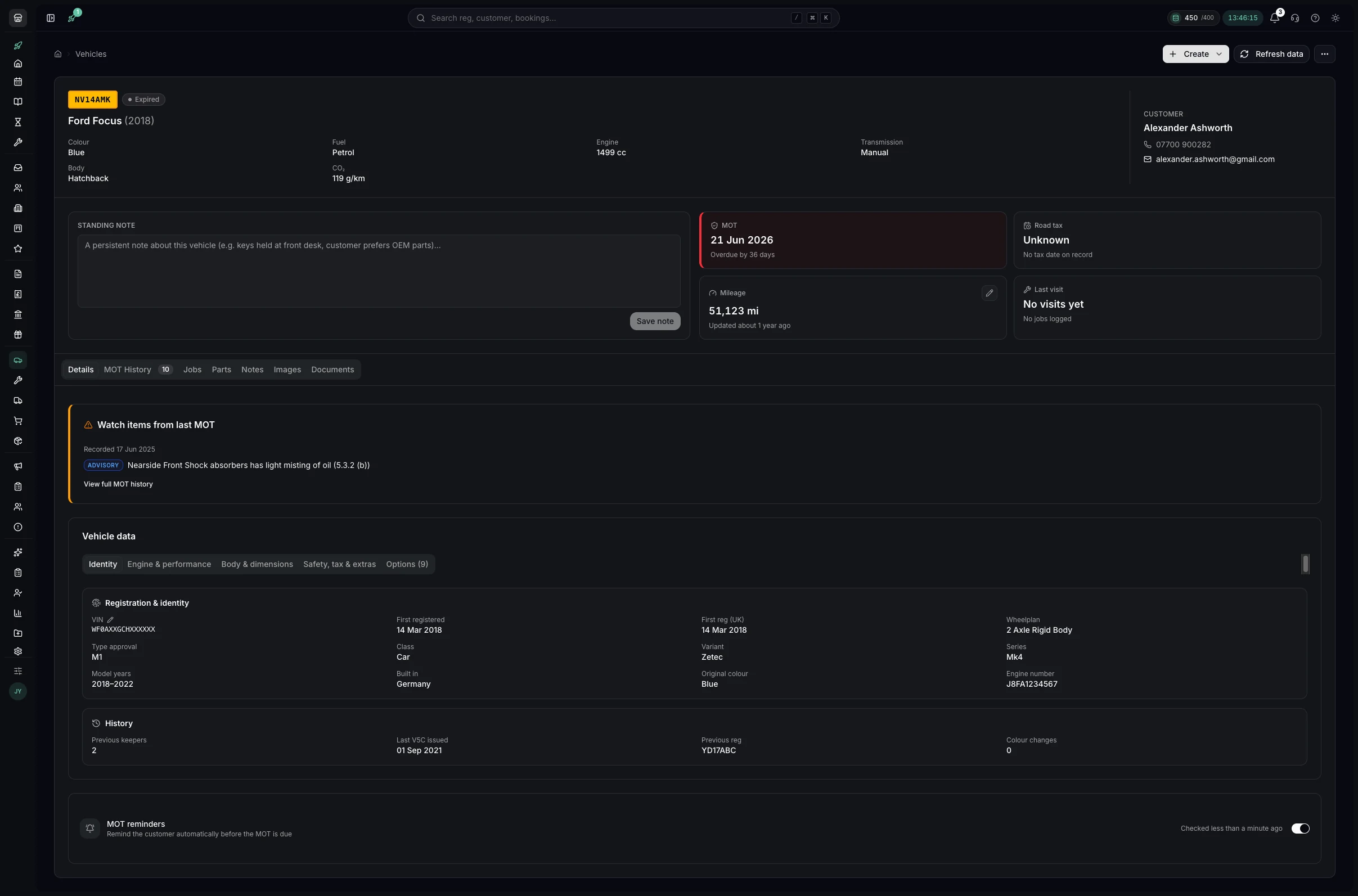
Task: Click the open book sidebar icon
Action: click(x=17, y=102)
